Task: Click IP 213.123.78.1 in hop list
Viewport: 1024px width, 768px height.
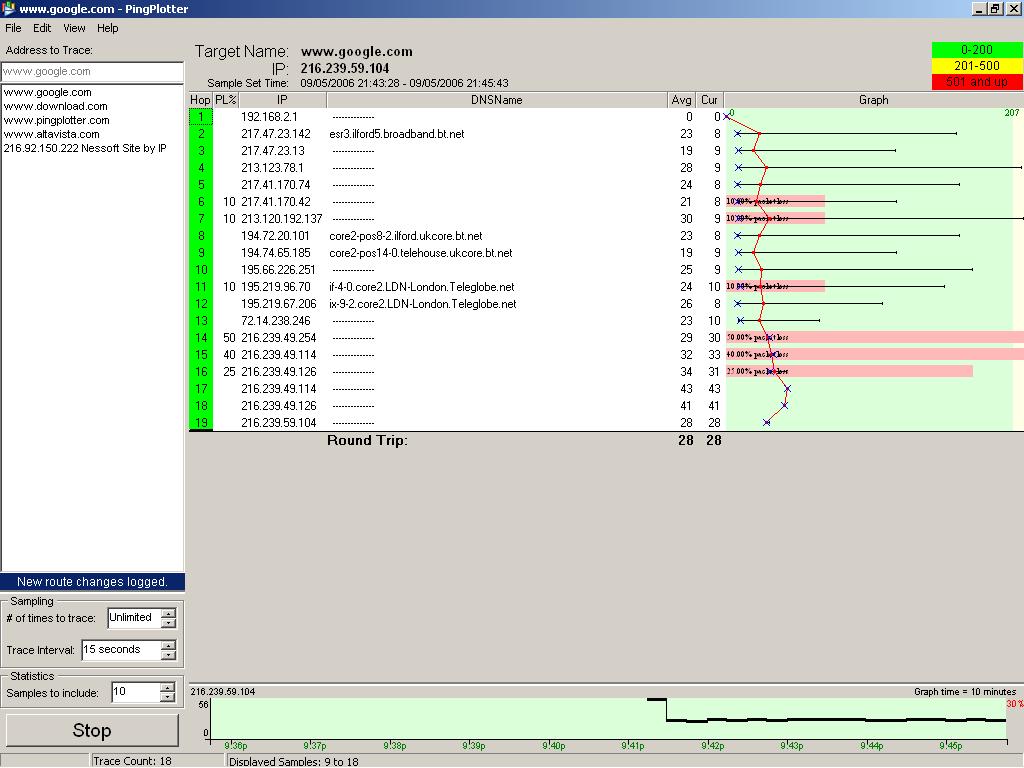Action: pos(272,168)
